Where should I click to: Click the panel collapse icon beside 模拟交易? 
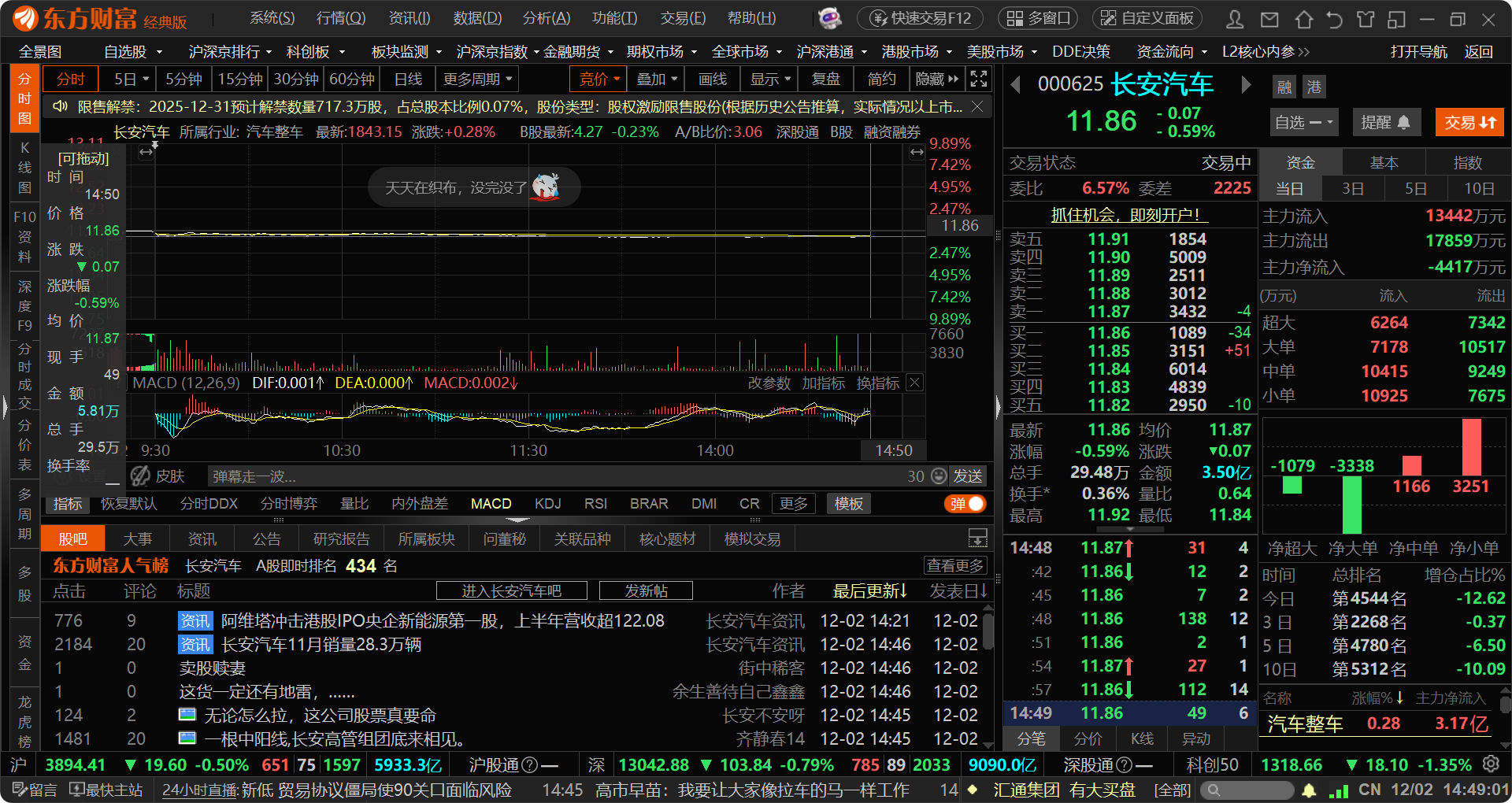pyautogui.click(x=978, y=538)
